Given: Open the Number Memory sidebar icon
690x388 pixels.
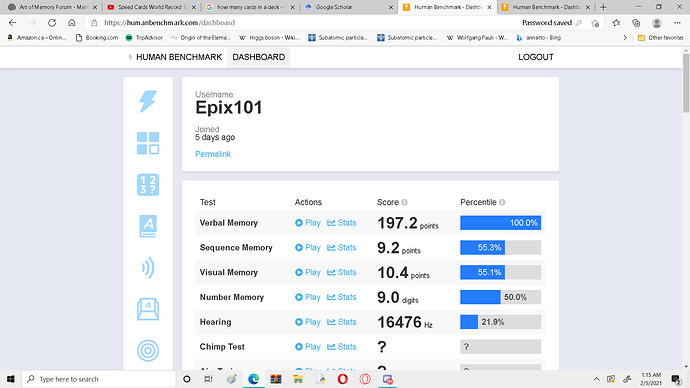Looking at the screenshot, I should pyautogui.click(x=148, y=184).
